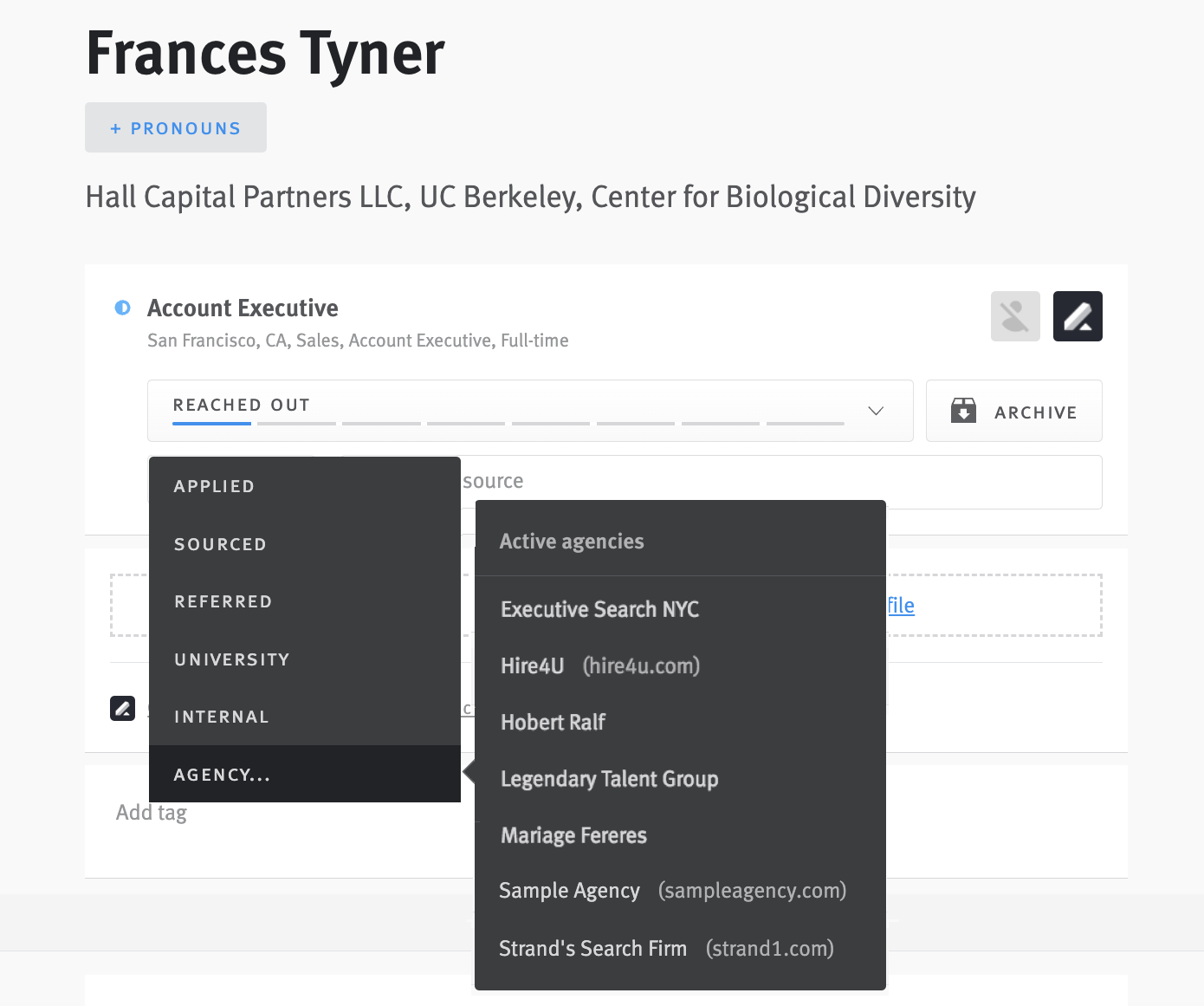Select the UNIVERSITY origin option
Viewport: 1204px width, 1006px height.
click(x=231, y=659)
